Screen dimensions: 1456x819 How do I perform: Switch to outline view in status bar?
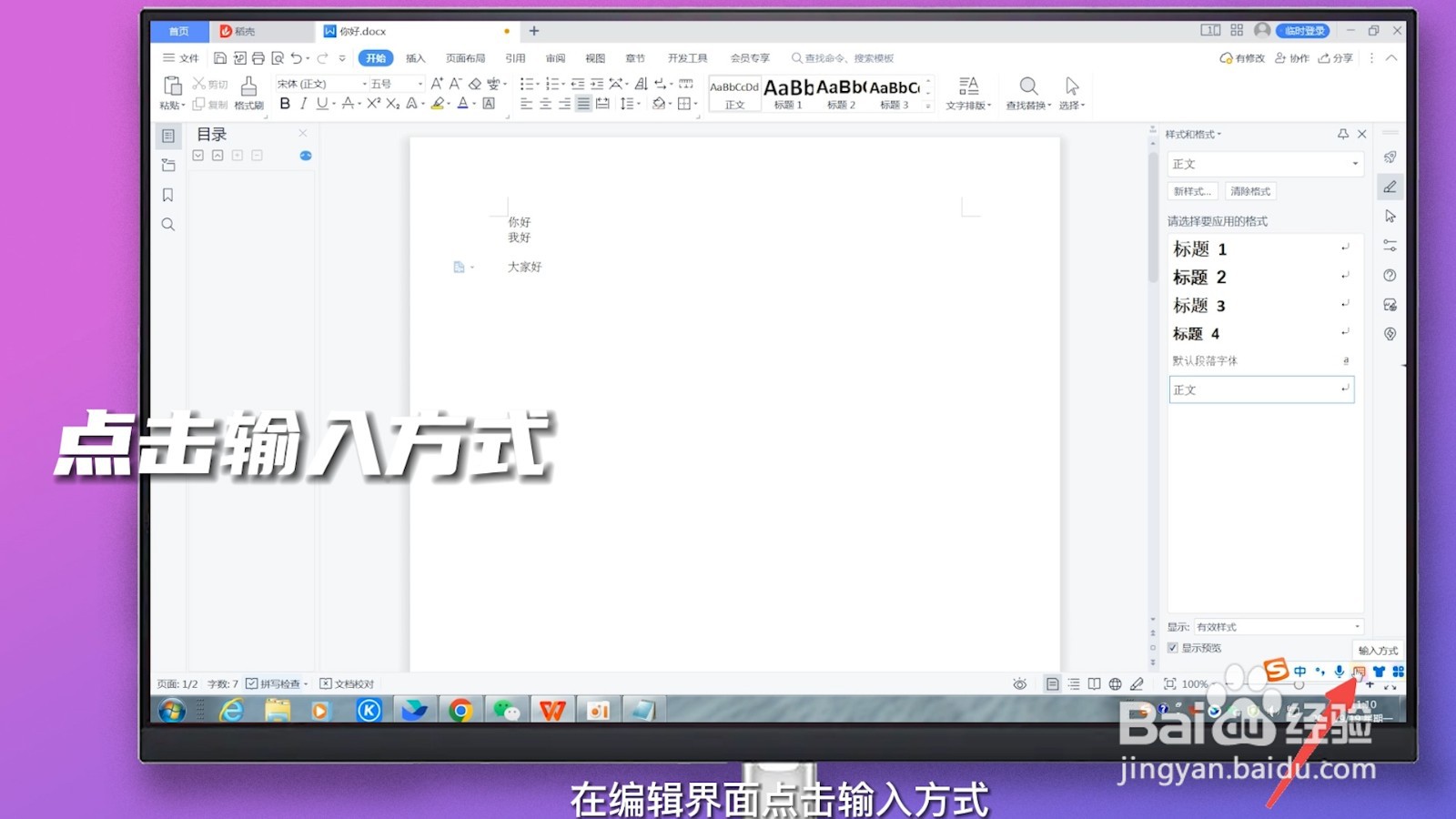[1074, 684]
